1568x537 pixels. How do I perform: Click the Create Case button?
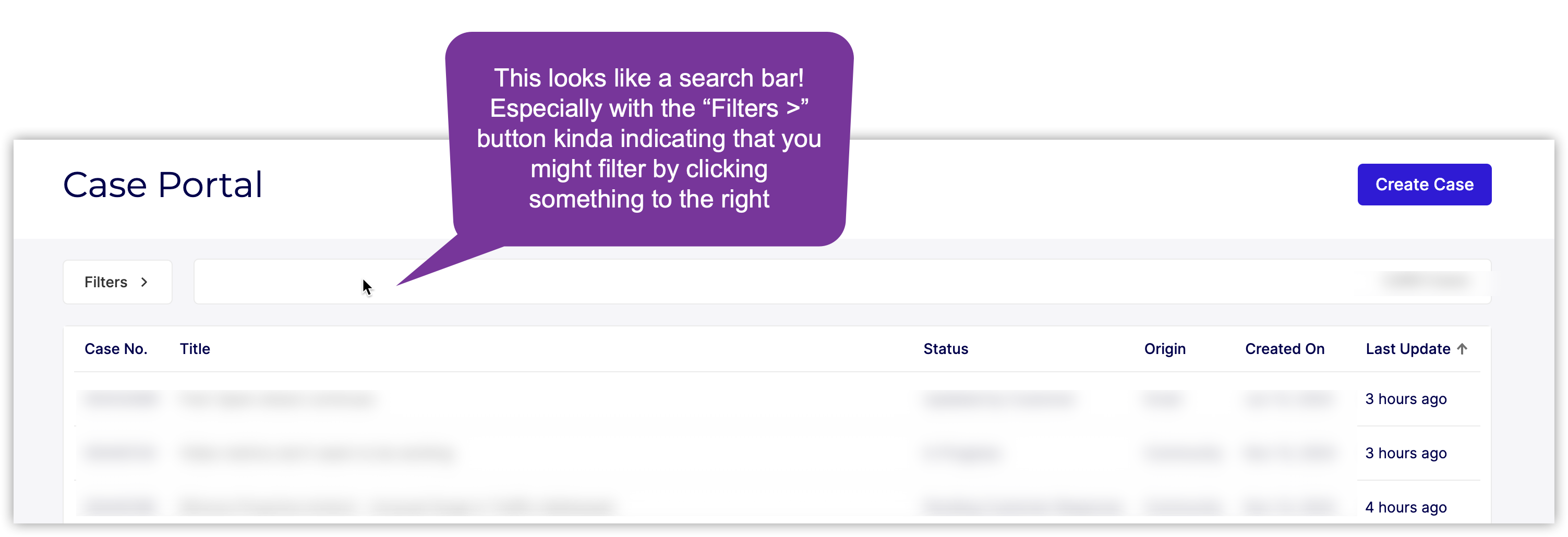point(1424,184)
